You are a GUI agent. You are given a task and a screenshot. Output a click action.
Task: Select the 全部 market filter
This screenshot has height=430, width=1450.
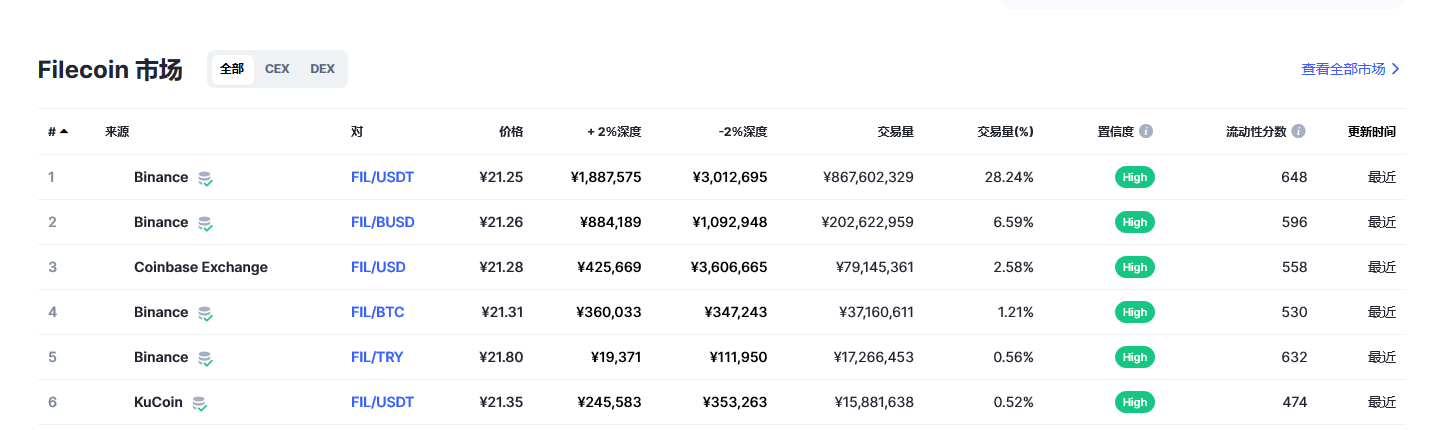tap(232, 69)
